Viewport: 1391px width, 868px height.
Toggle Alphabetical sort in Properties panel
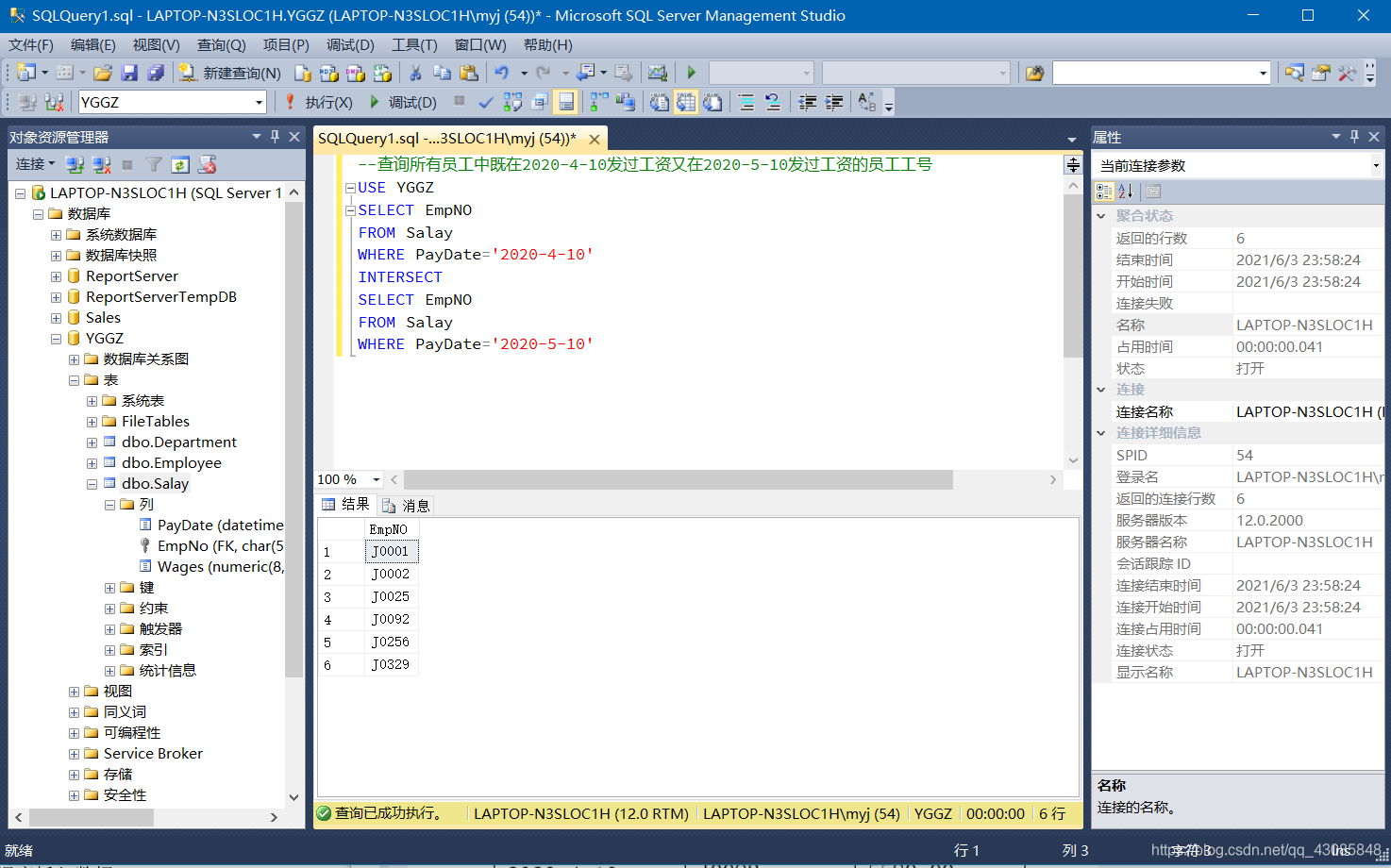pyautogui.click(x=1125, y=192)
